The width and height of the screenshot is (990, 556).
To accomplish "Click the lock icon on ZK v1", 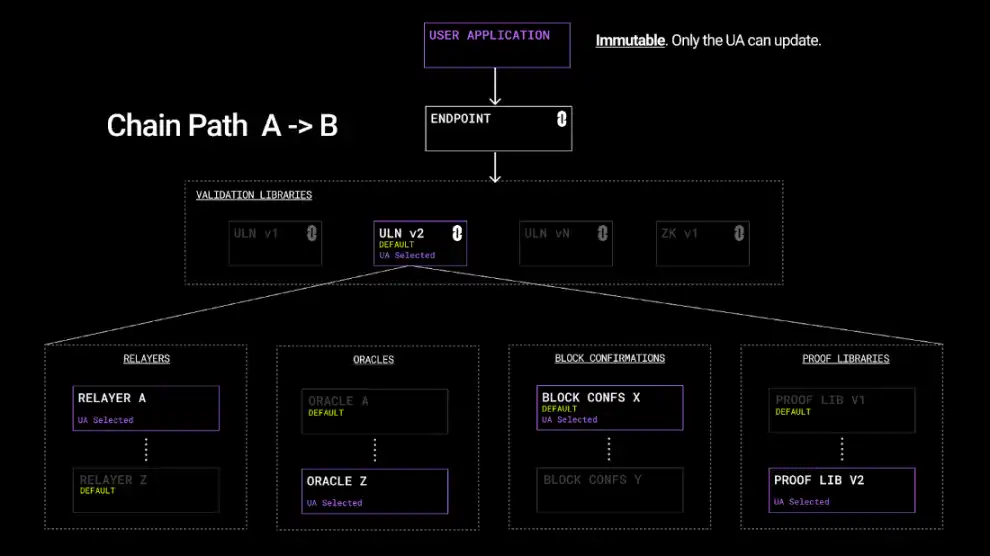I will tap(739, 234).
